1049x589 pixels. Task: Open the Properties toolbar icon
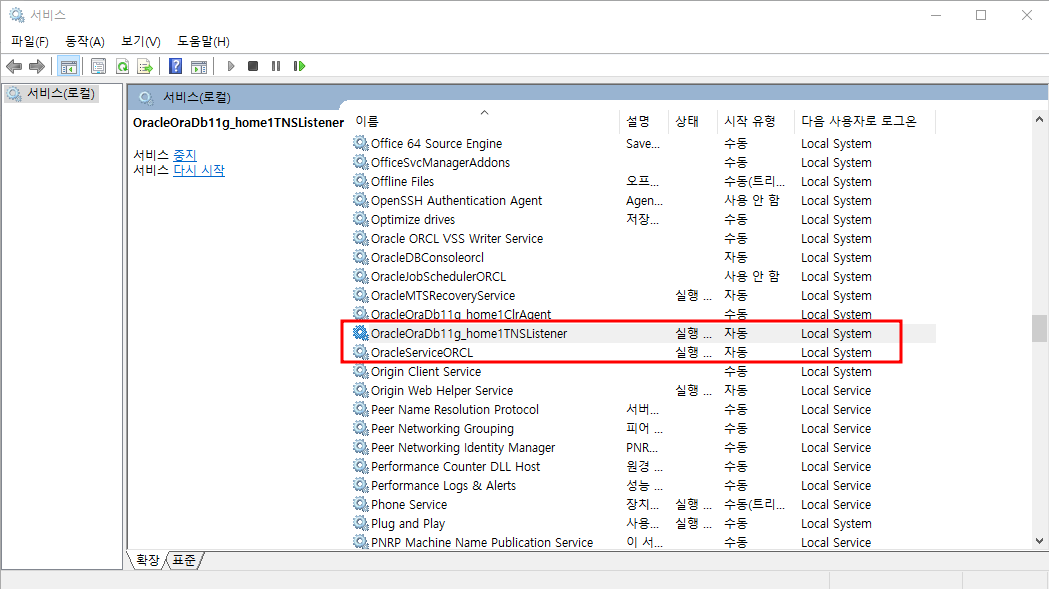[98, 66]
